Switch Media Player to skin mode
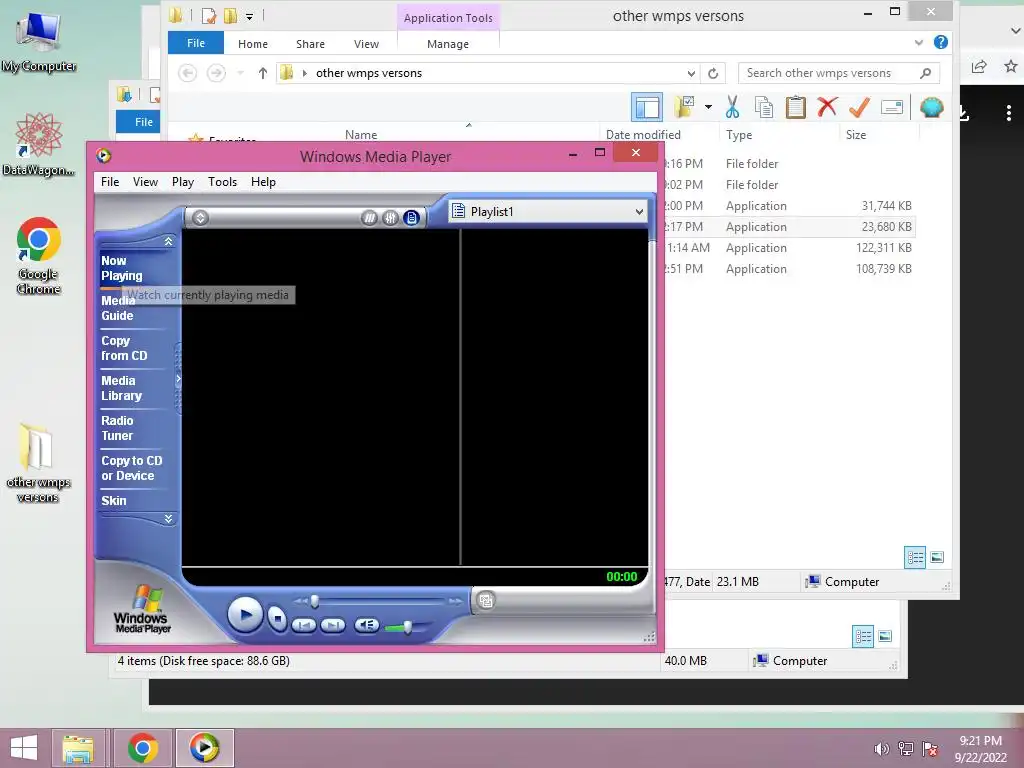The height and width of the screenshot is (768, 1024). pos(485,600)
